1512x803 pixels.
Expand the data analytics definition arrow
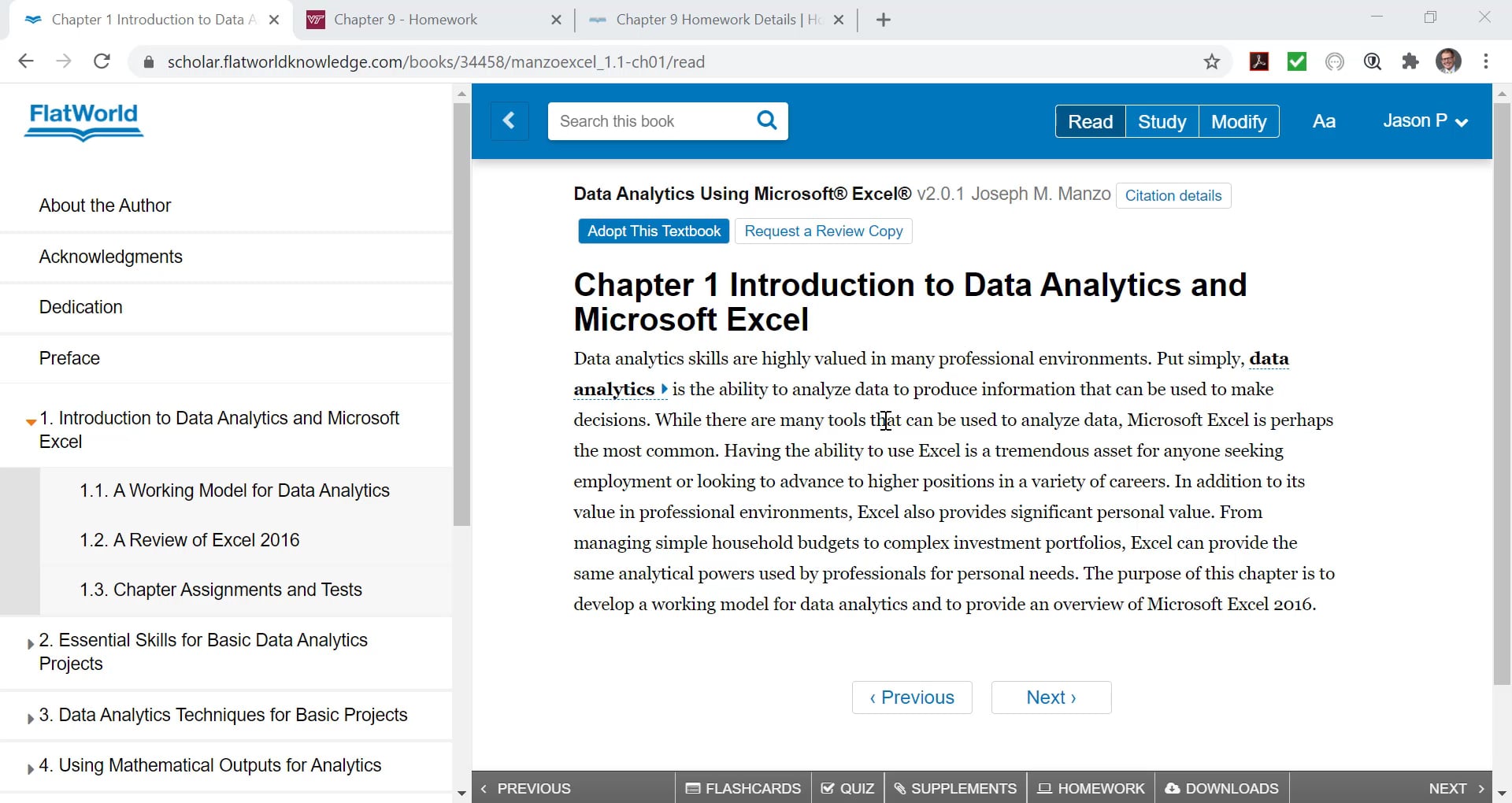click(664, 389)
